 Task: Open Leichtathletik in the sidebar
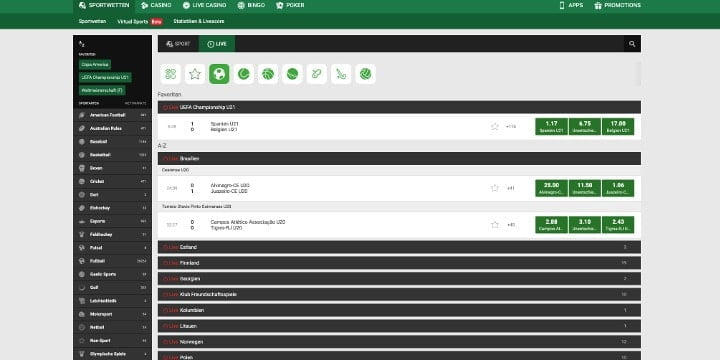(x=112, y=301)
